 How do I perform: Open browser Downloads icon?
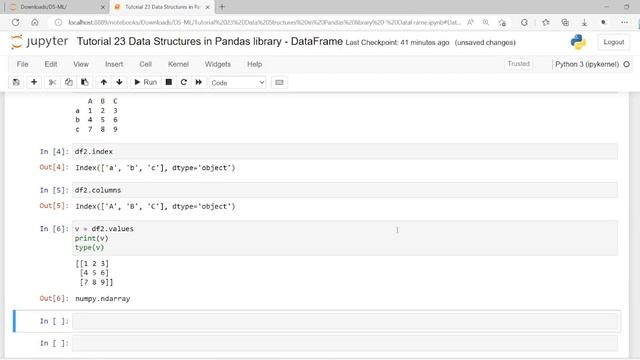584,22
